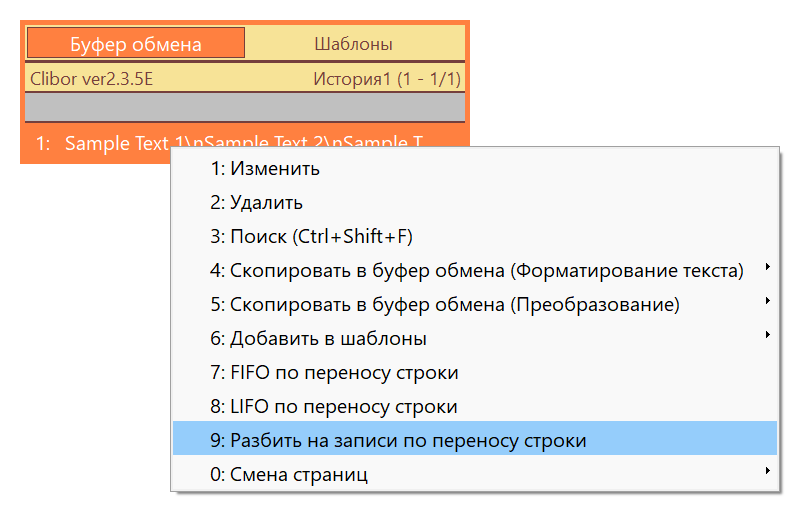This screenshot has height=512, width=801.
Task: Expand the Преобразование submenu arrow
Action: (767, 300)
